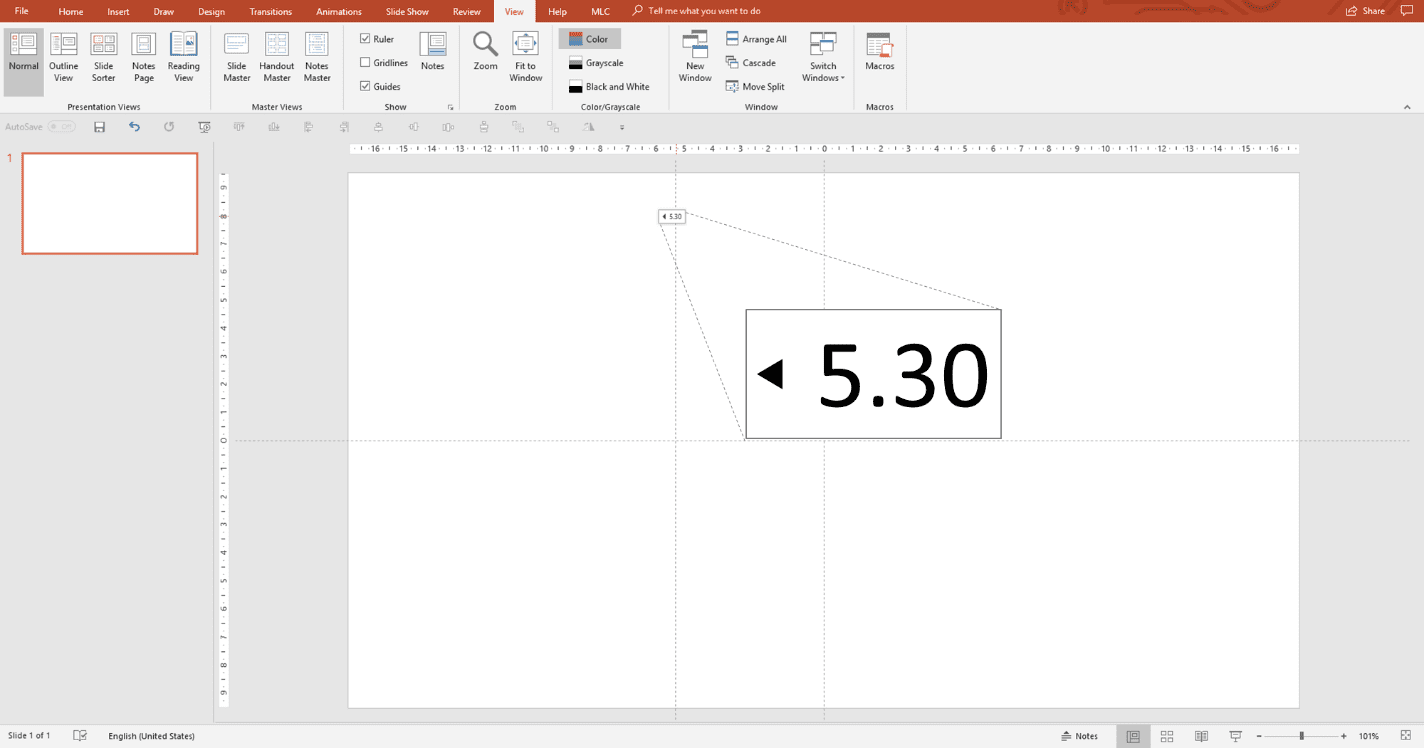
Task: Select the slide 1 thumbnail
Action: pos(109,203)
